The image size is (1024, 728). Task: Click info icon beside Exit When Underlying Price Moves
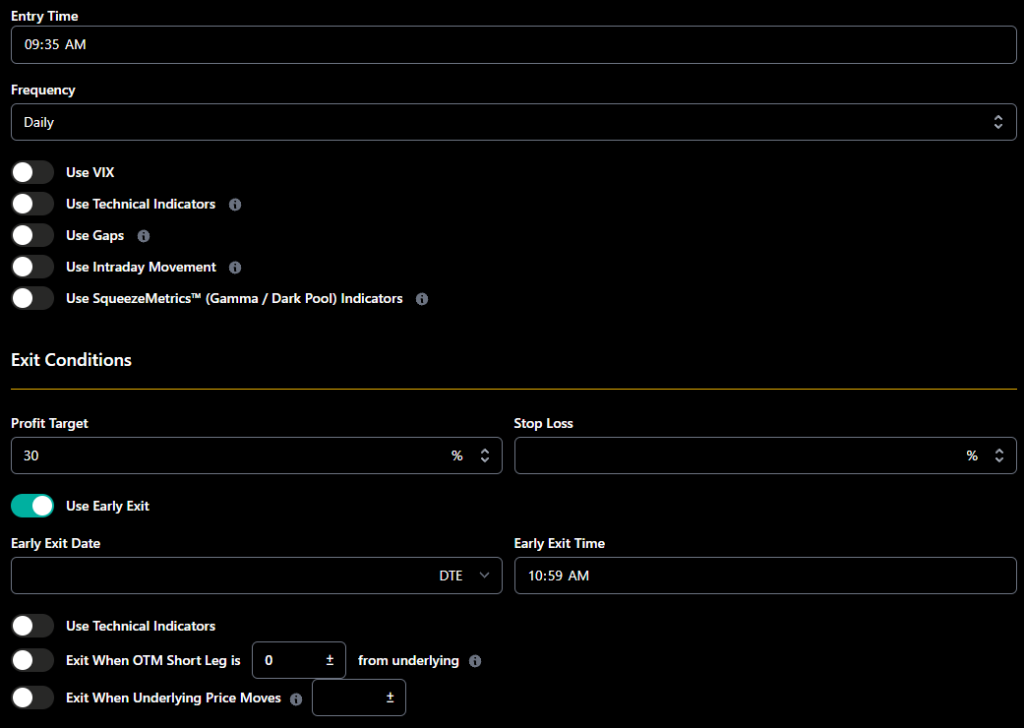(296, 699)
